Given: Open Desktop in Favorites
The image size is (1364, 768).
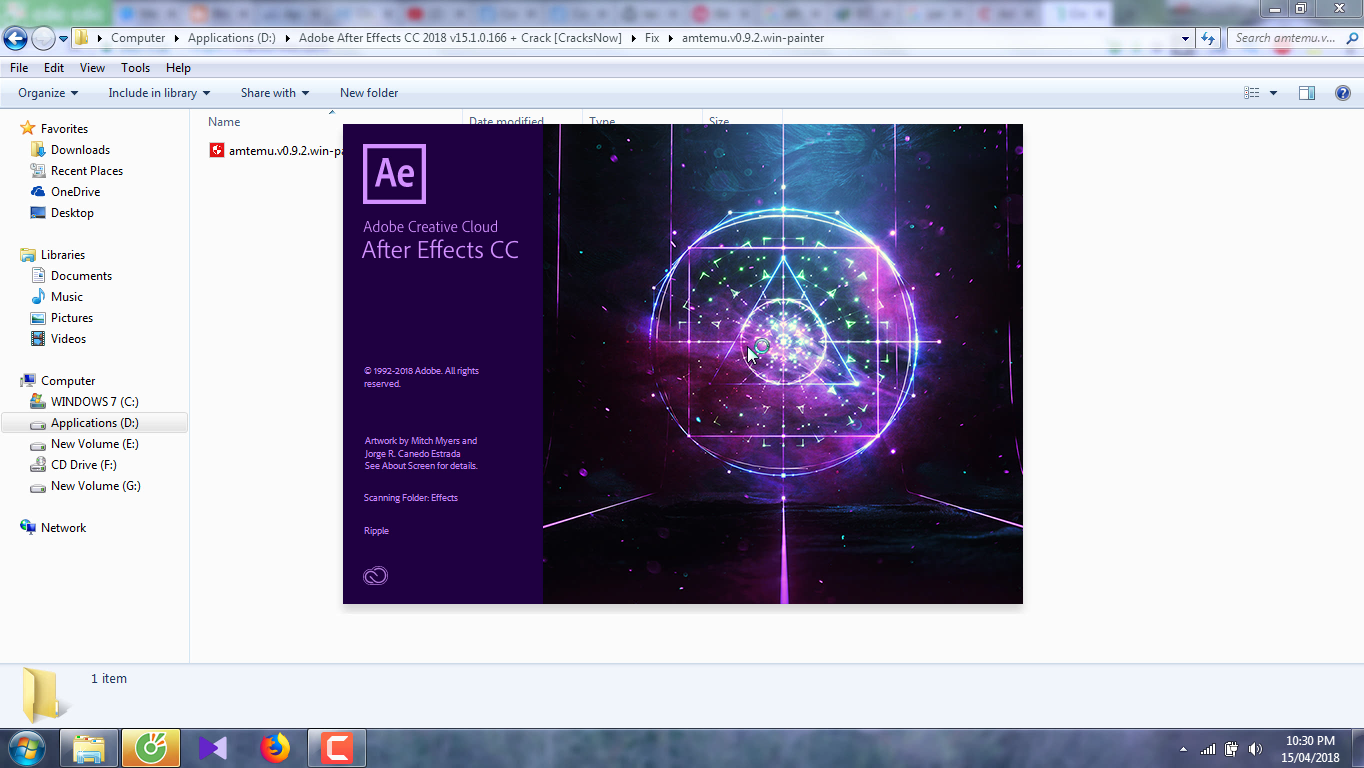Looking at the screenshot, I should [72, 213].
